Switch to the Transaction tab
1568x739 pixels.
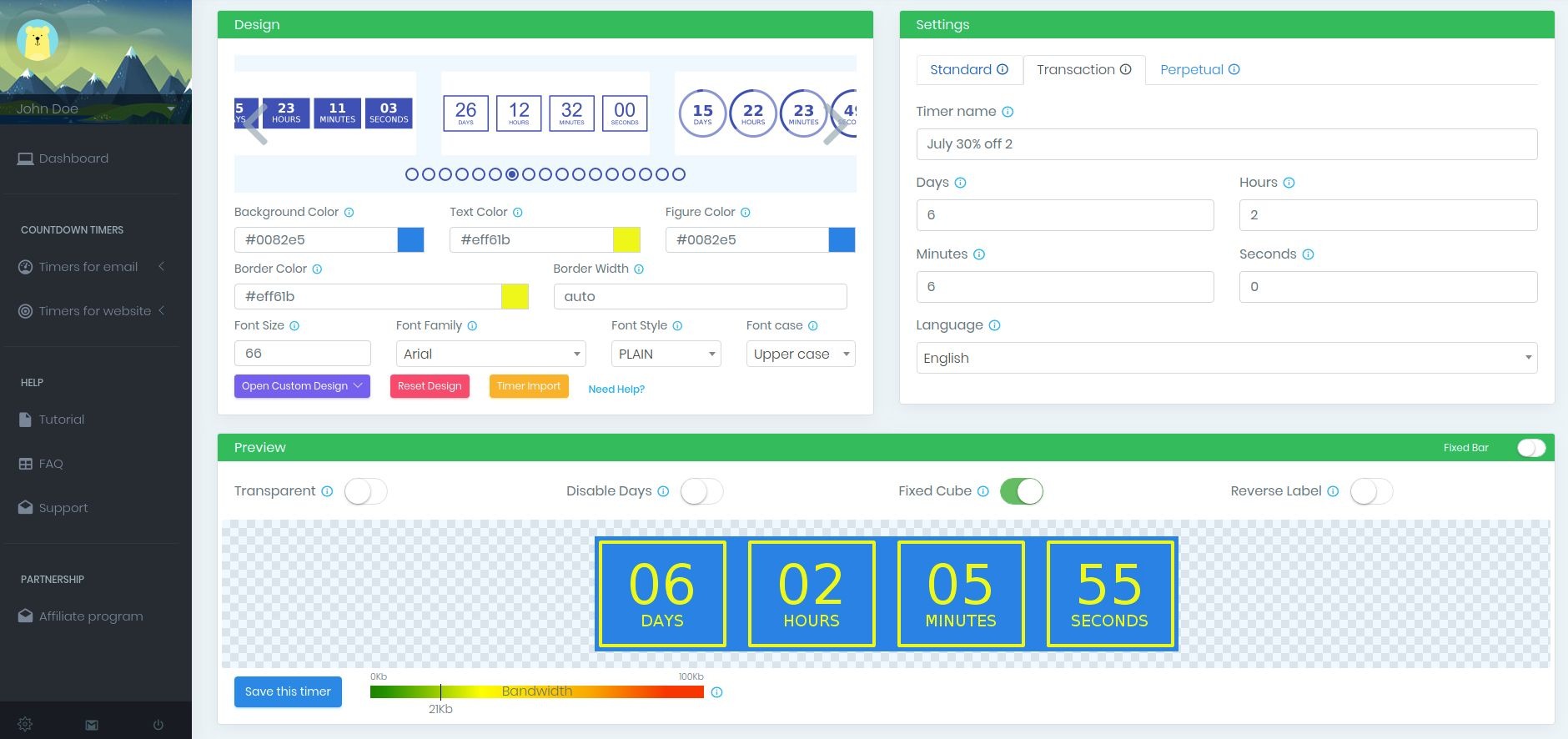pyautogui.click(x=1084, y=70)
